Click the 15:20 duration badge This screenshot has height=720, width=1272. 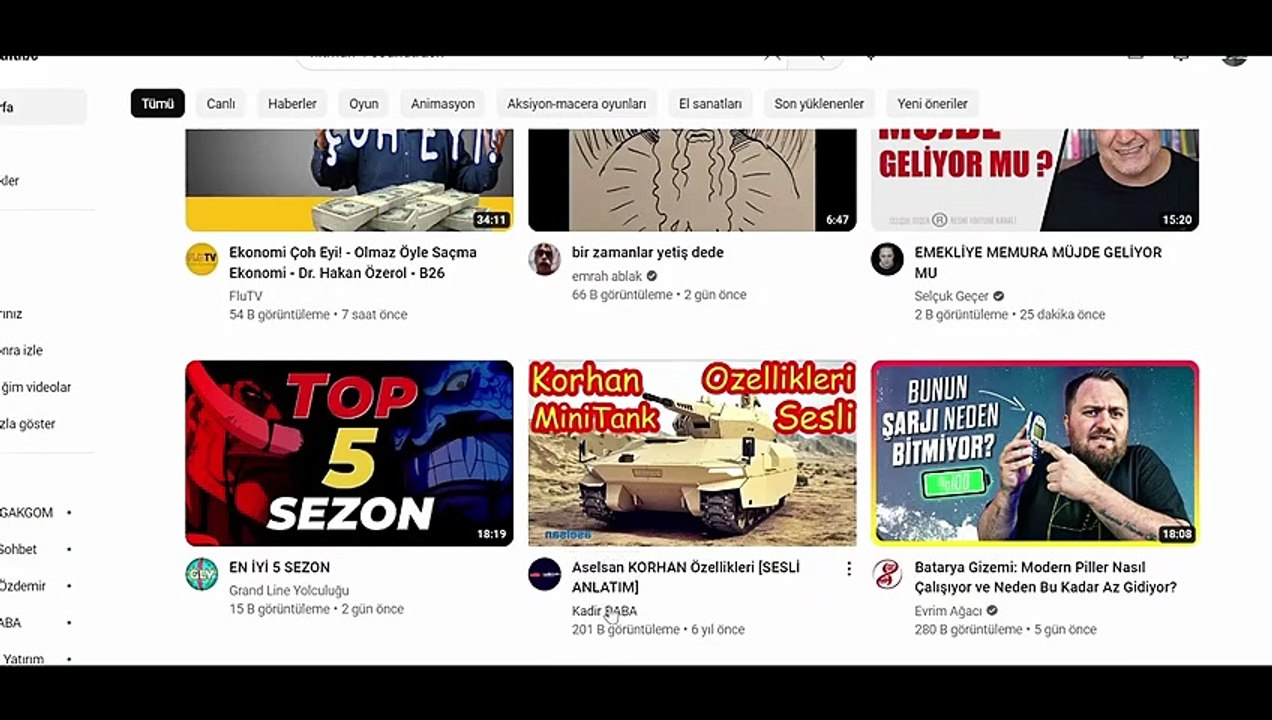(x=1177, y=219)
